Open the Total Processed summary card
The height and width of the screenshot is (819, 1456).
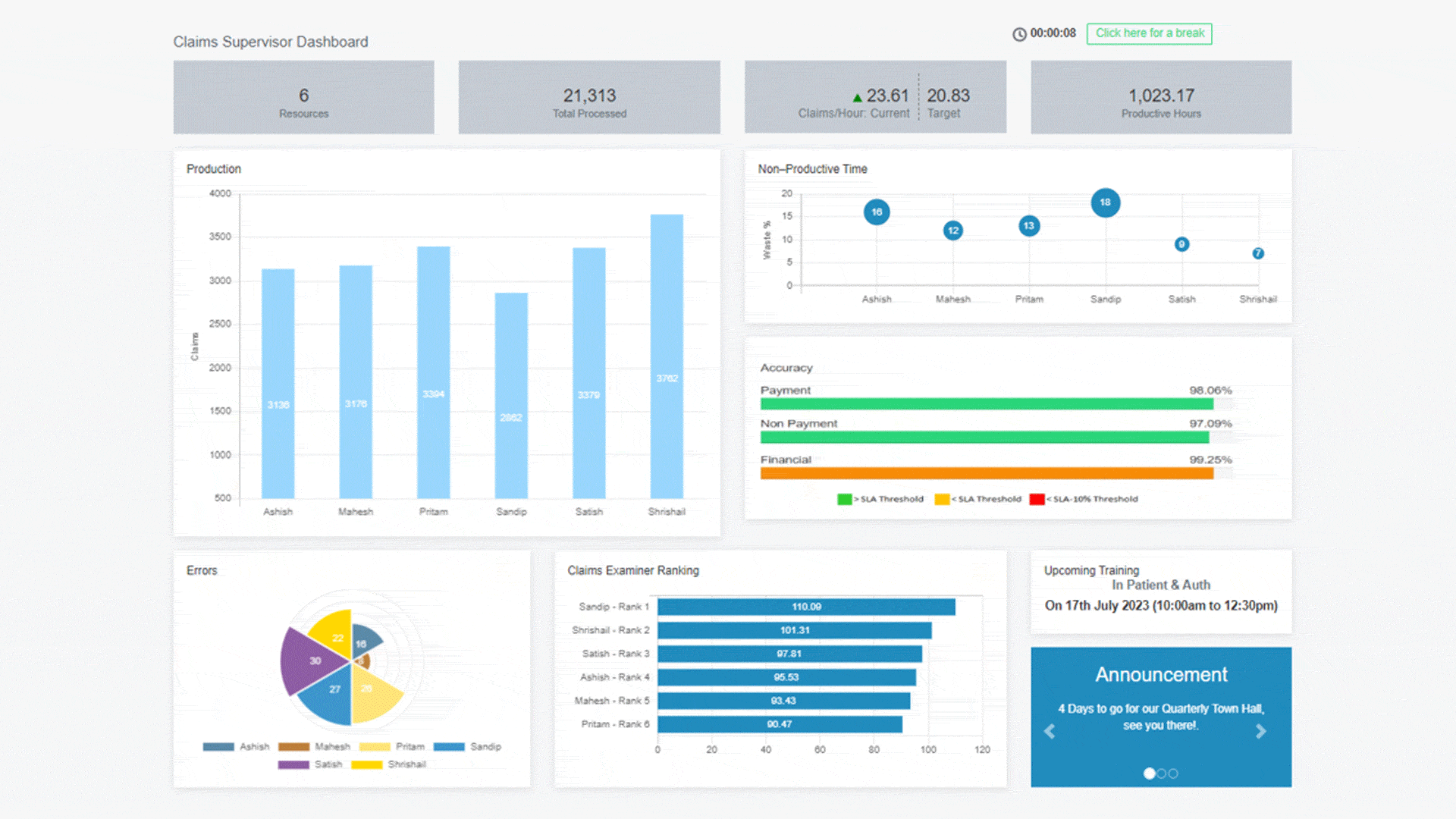(x=589, y=97)
